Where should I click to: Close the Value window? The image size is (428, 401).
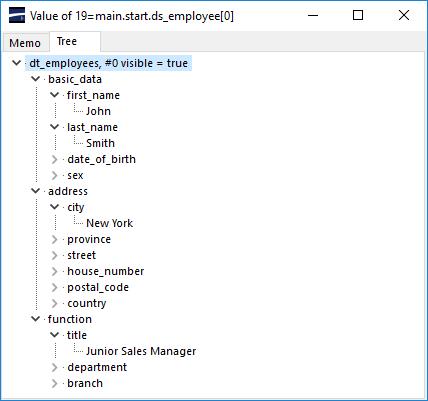[x=404, y=15]
